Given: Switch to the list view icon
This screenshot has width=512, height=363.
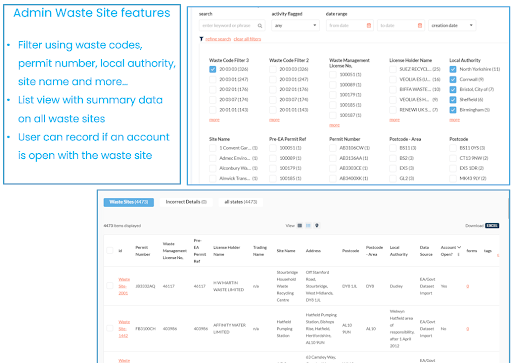Looking at the screenshot, I should tap(308, 226).
